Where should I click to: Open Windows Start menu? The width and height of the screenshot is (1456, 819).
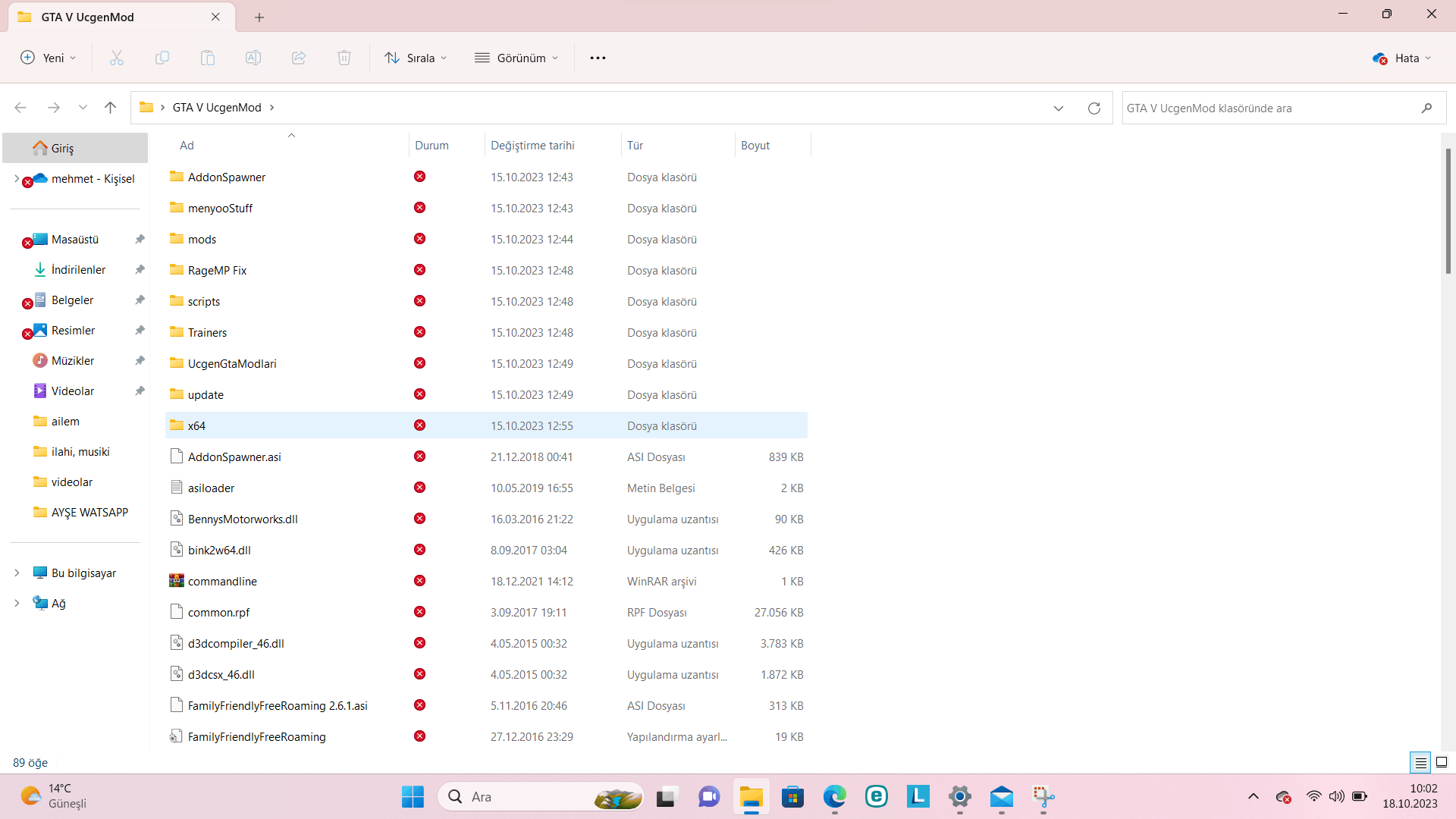click(413, 797)
